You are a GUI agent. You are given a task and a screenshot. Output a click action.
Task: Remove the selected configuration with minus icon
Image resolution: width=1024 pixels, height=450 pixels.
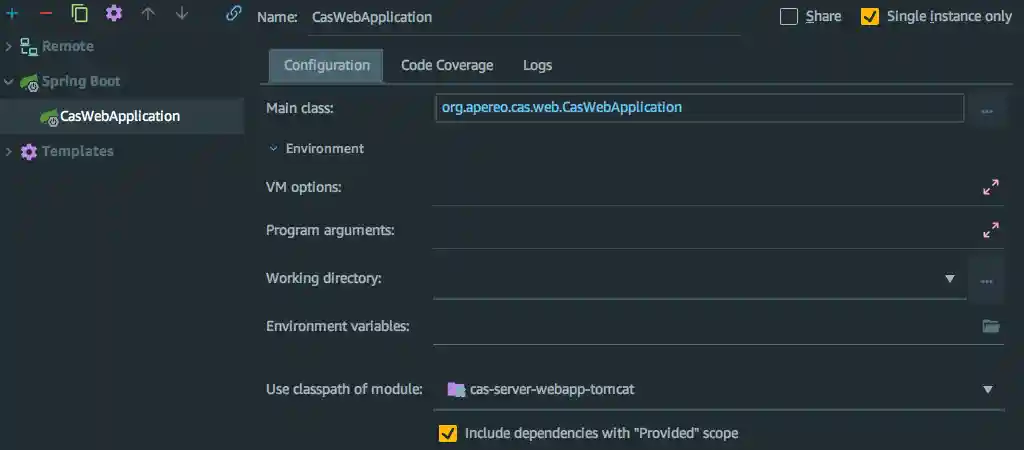(x=46, y=14)
